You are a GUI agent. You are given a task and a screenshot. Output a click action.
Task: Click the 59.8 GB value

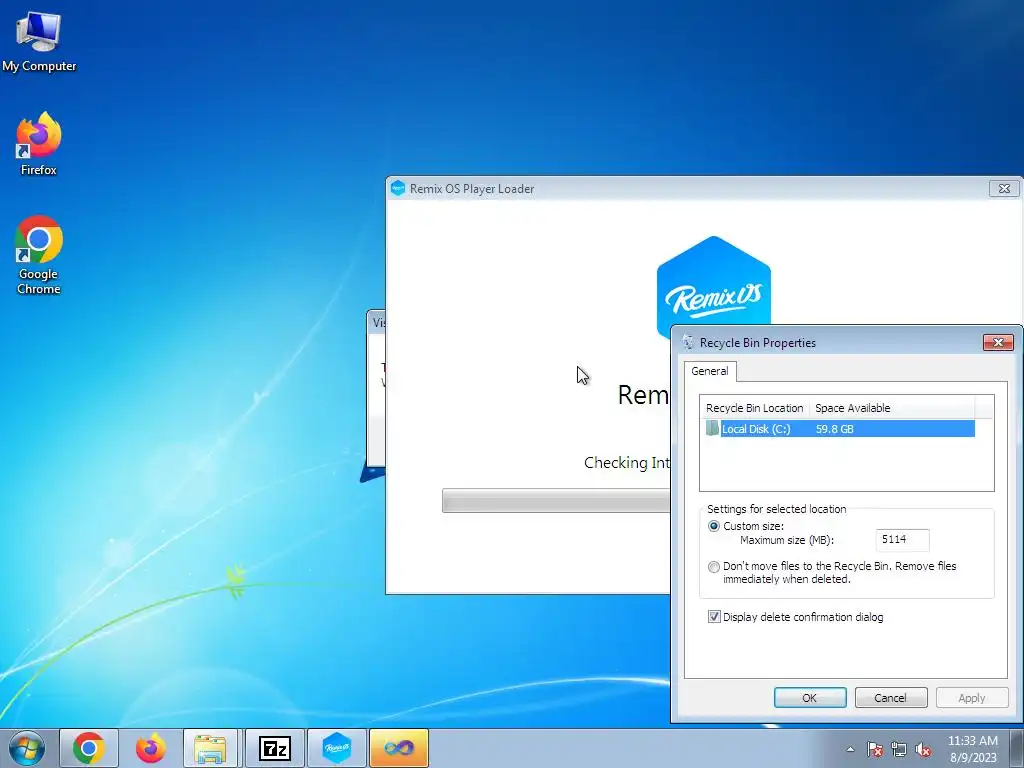click(834, 429)
